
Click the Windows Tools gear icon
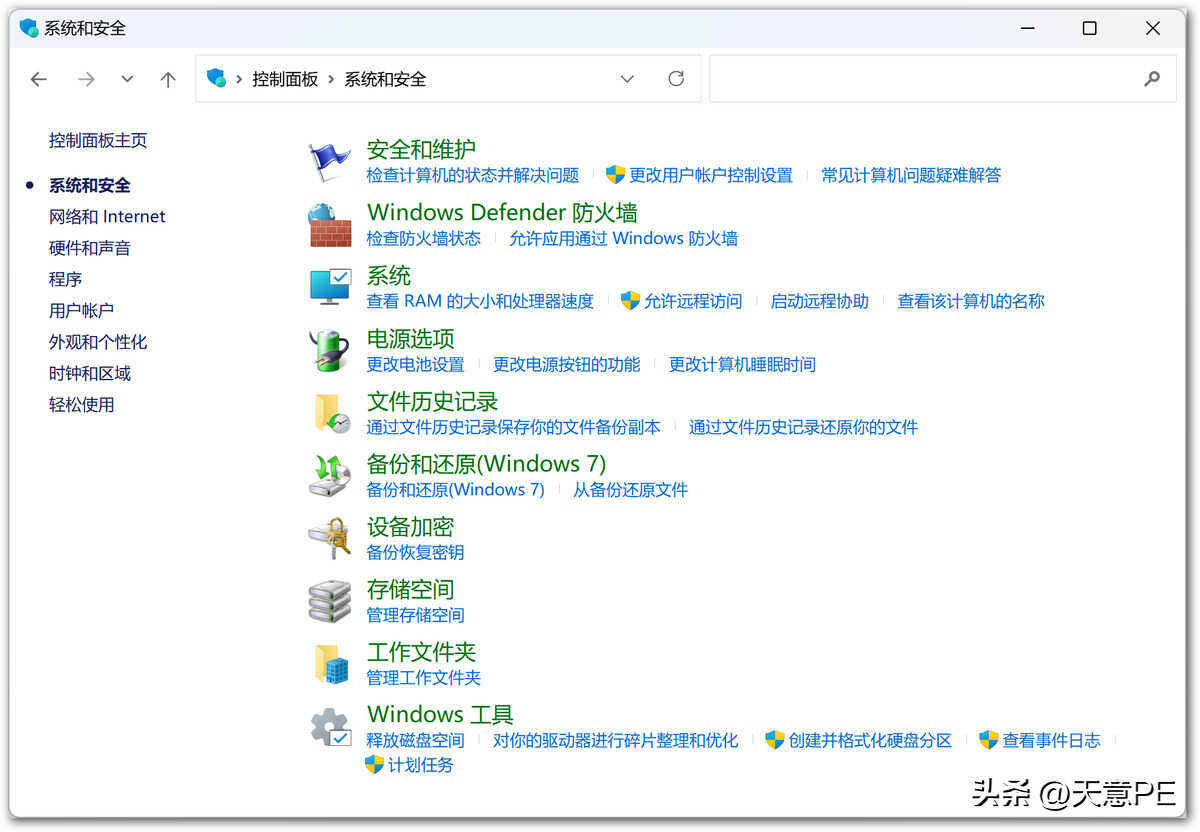click(x=329, y=727)
